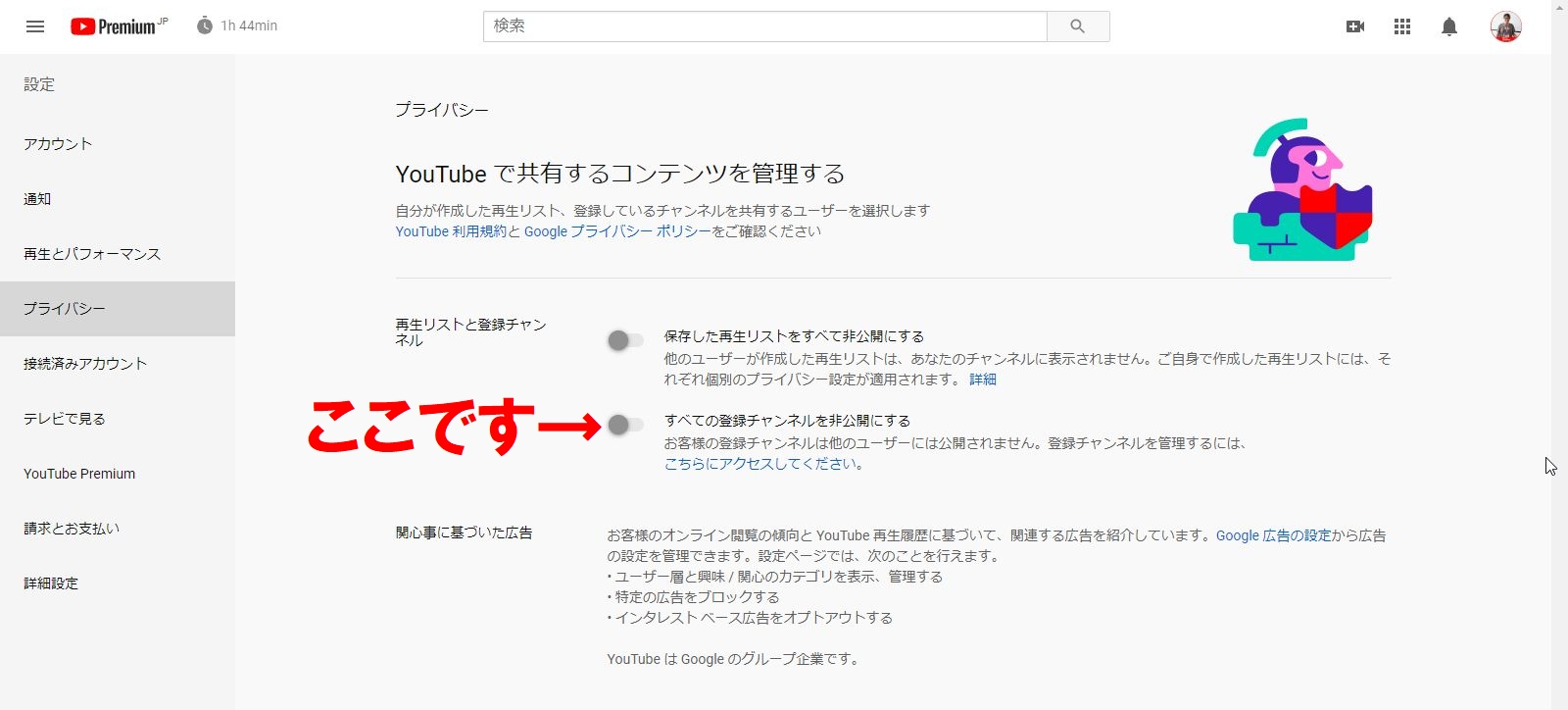Click bullet インタレスト ベース広告をオプトアウトする
The width and height of the screenshot is (1568, 710).
click(x=751, y=618)
